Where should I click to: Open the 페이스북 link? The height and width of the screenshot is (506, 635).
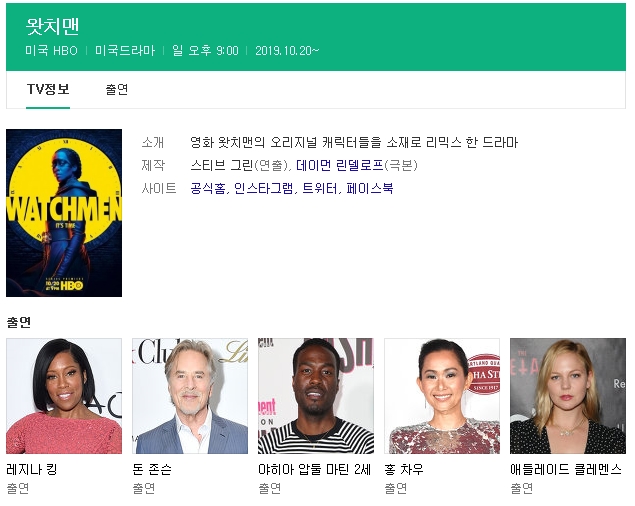(x=369, y=188)
